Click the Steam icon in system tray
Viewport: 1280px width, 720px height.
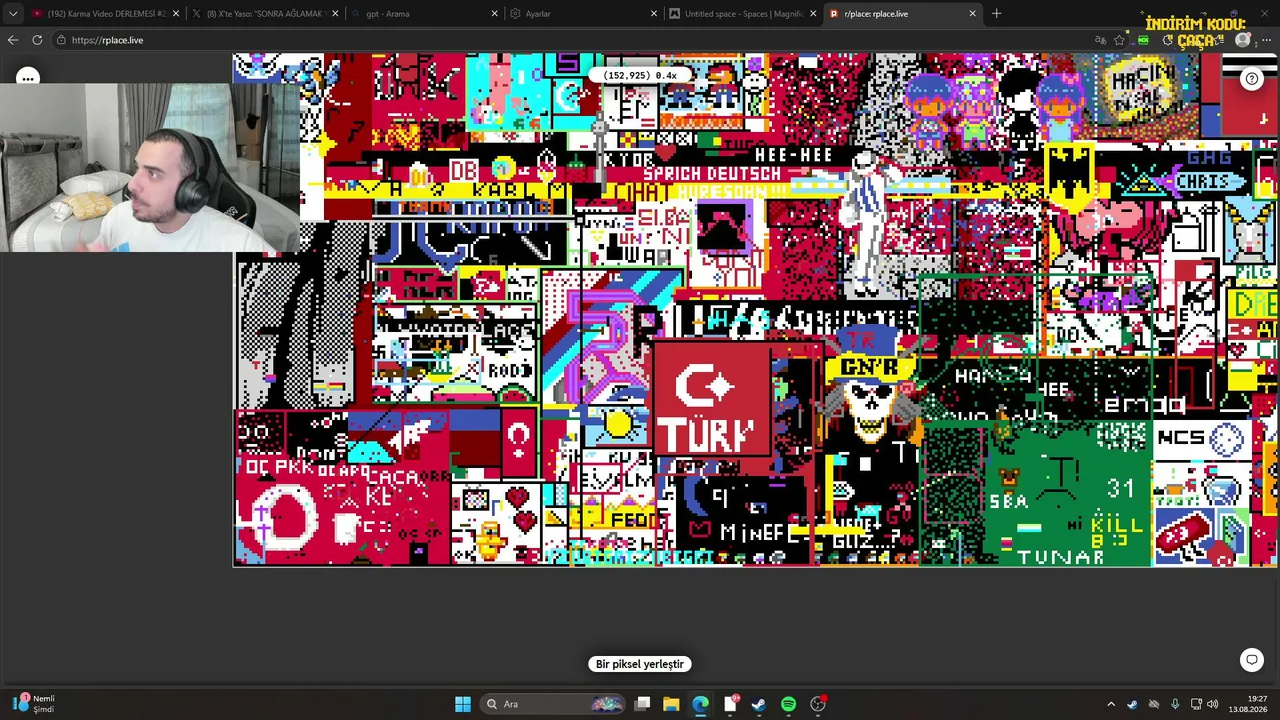(x=1132, y=704)
